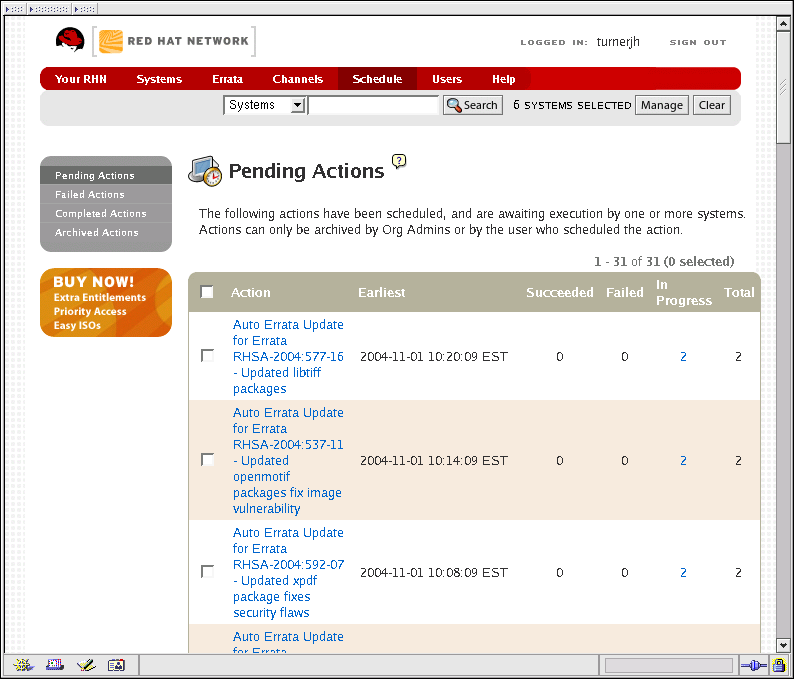This screenshot has width=794, height=679.
Task: Click the turnerjh username text
Action: (x=618, y=42)
